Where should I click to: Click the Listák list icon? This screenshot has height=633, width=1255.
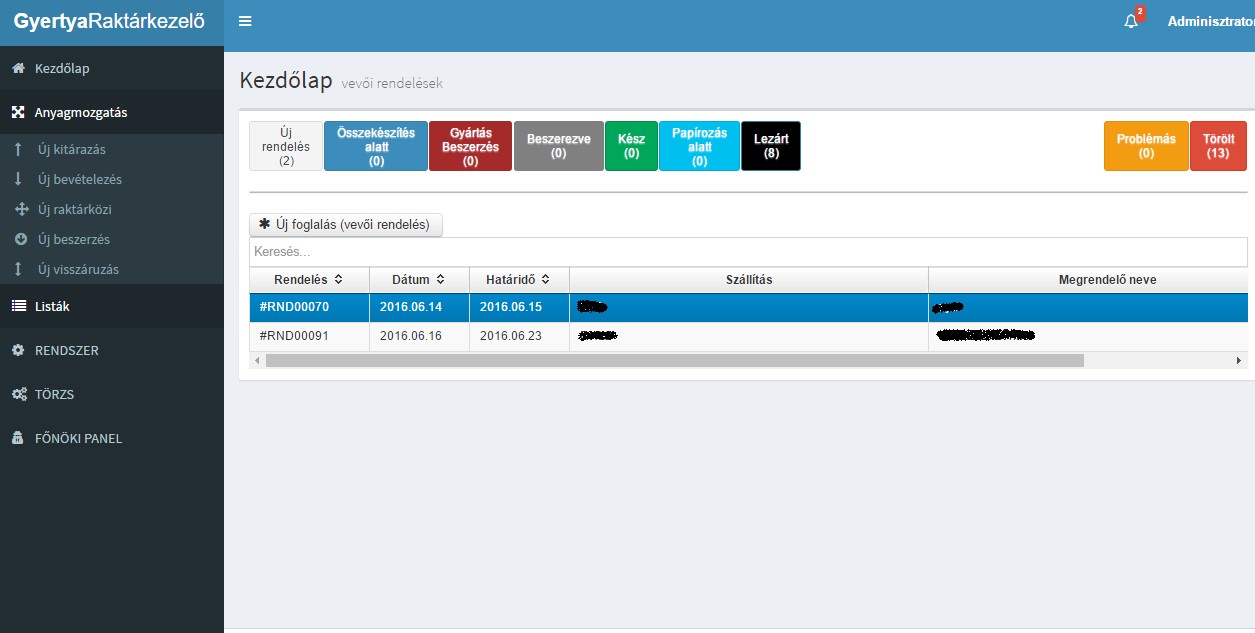coord(18,307)
